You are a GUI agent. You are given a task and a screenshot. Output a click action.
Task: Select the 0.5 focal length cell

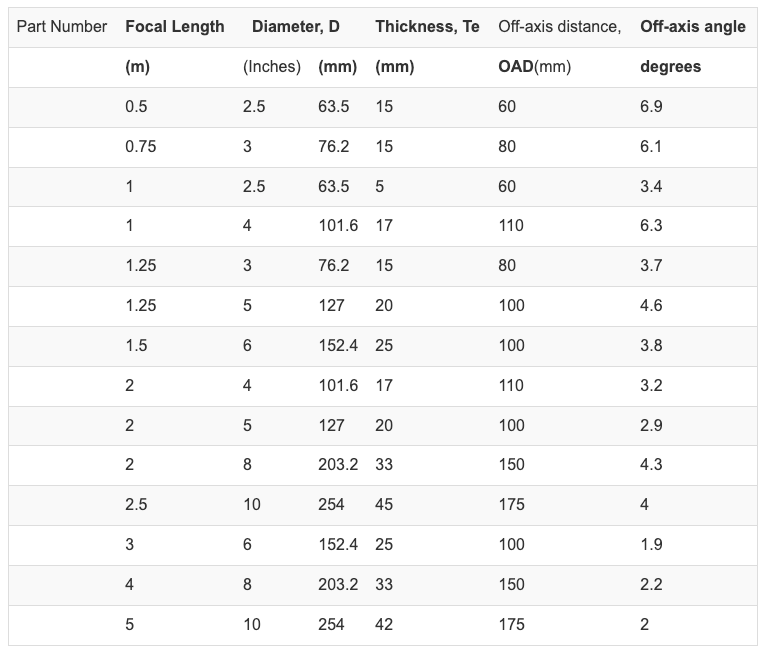[136, 107]
